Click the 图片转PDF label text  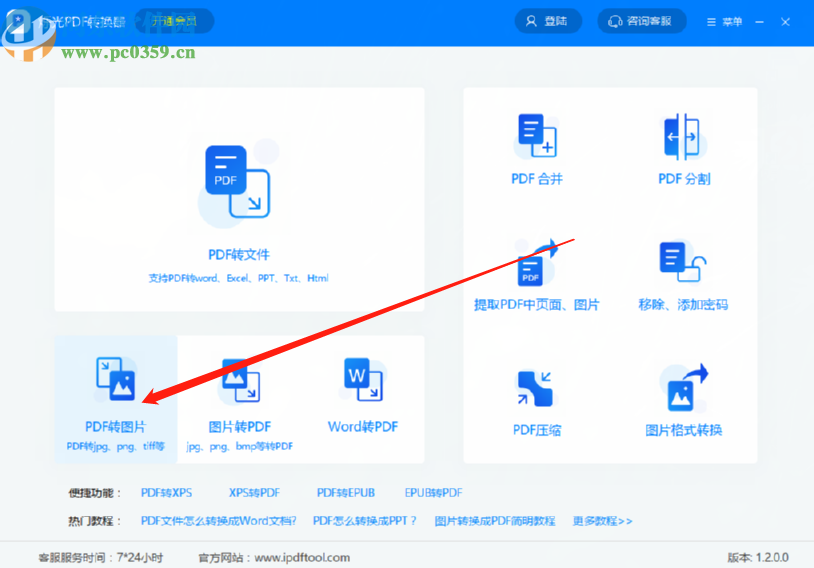point(240,427)
